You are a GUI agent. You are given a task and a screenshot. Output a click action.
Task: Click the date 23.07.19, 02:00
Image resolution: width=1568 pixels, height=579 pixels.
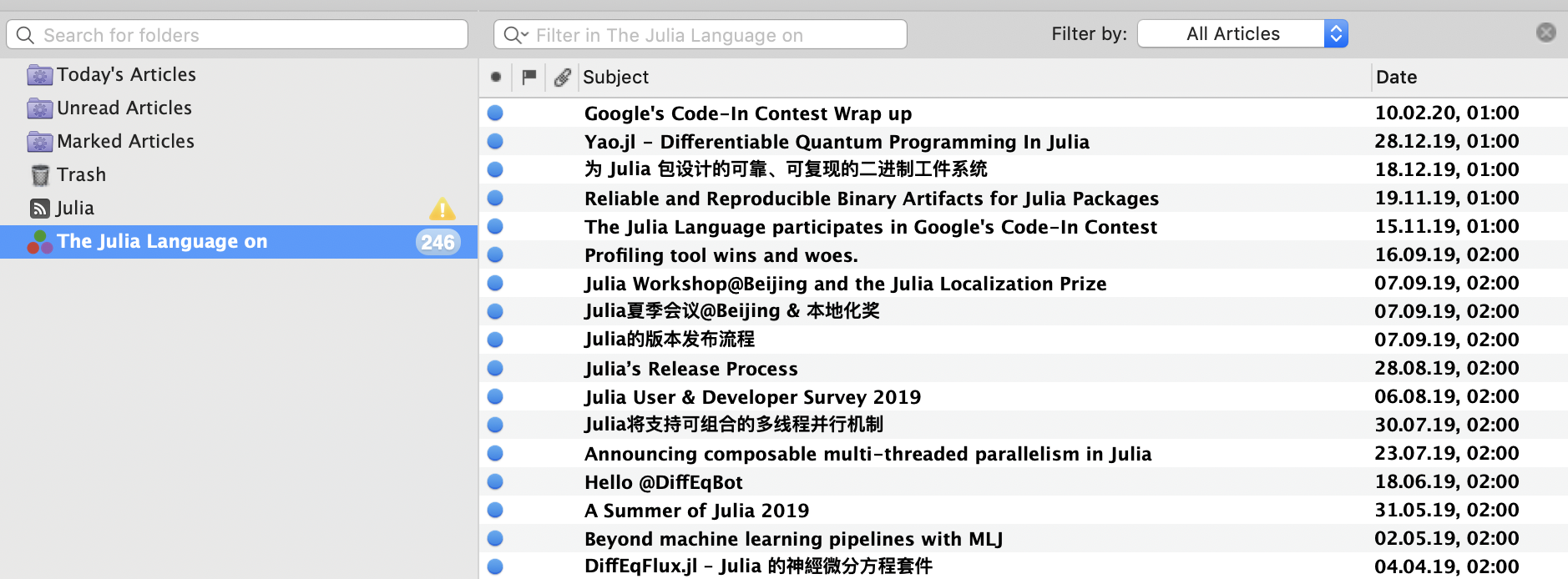(1447, 453)
